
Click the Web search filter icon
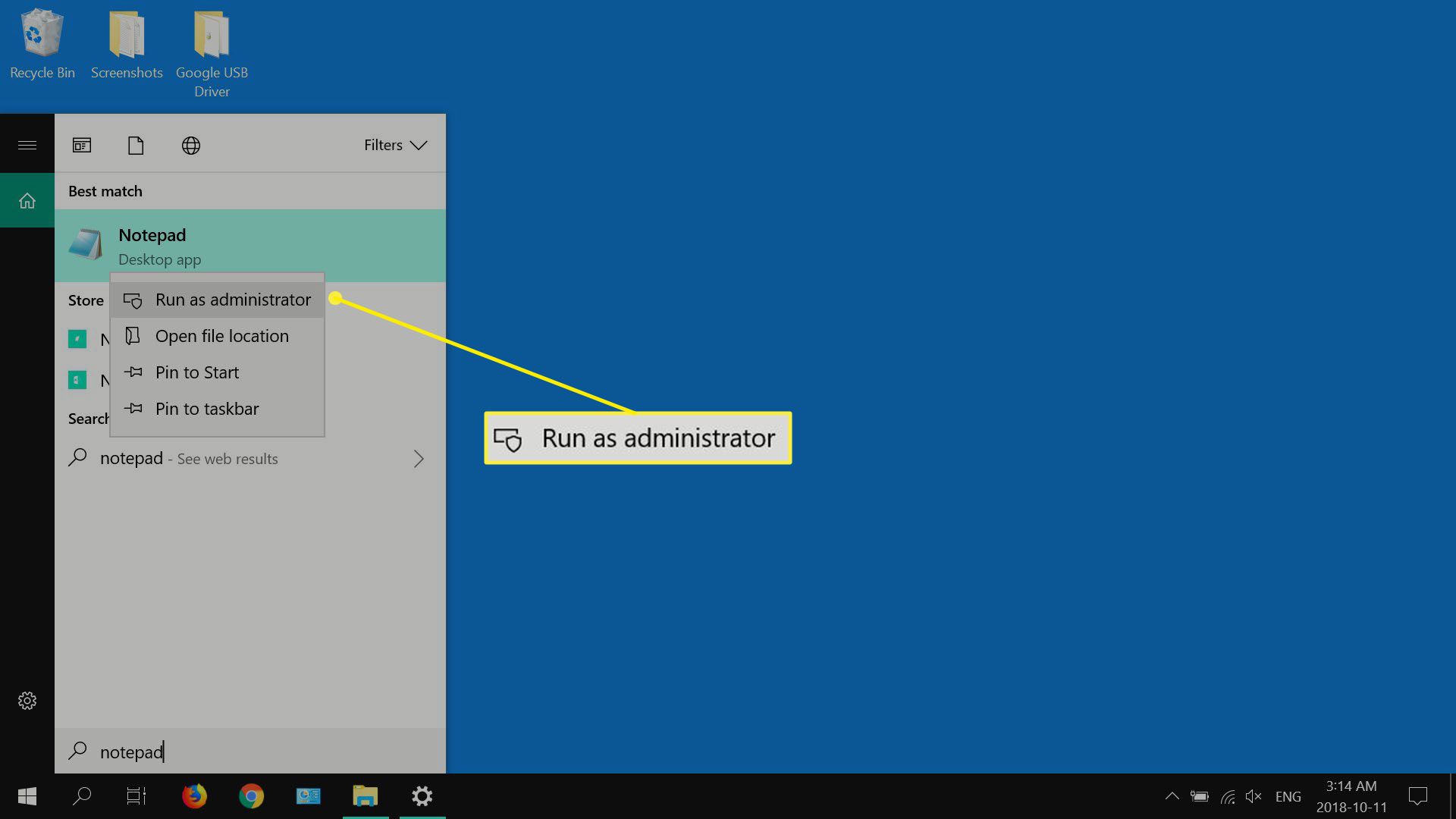190,145
